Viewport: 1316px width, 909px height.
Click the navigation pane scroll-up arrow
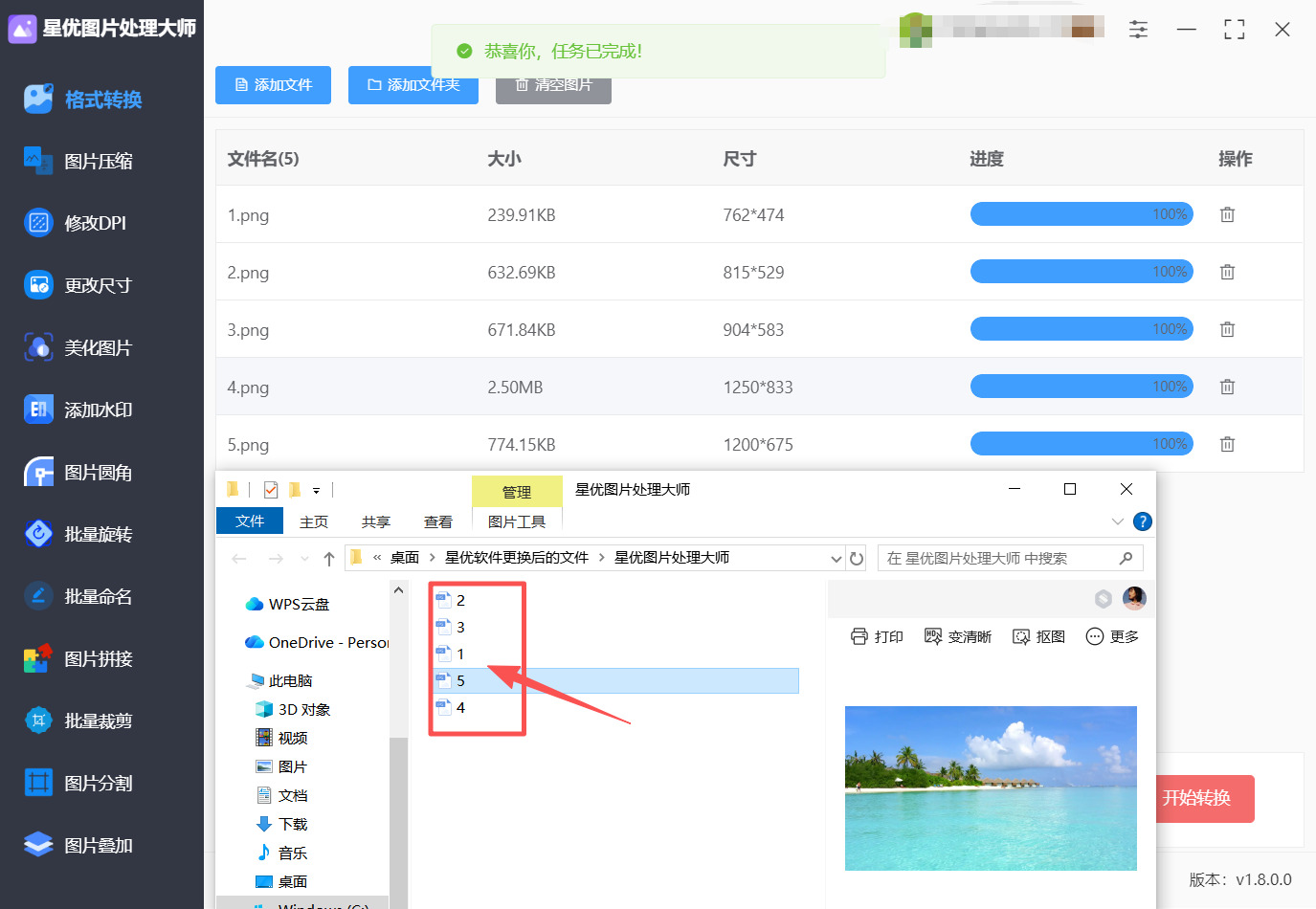pos(398,590)
